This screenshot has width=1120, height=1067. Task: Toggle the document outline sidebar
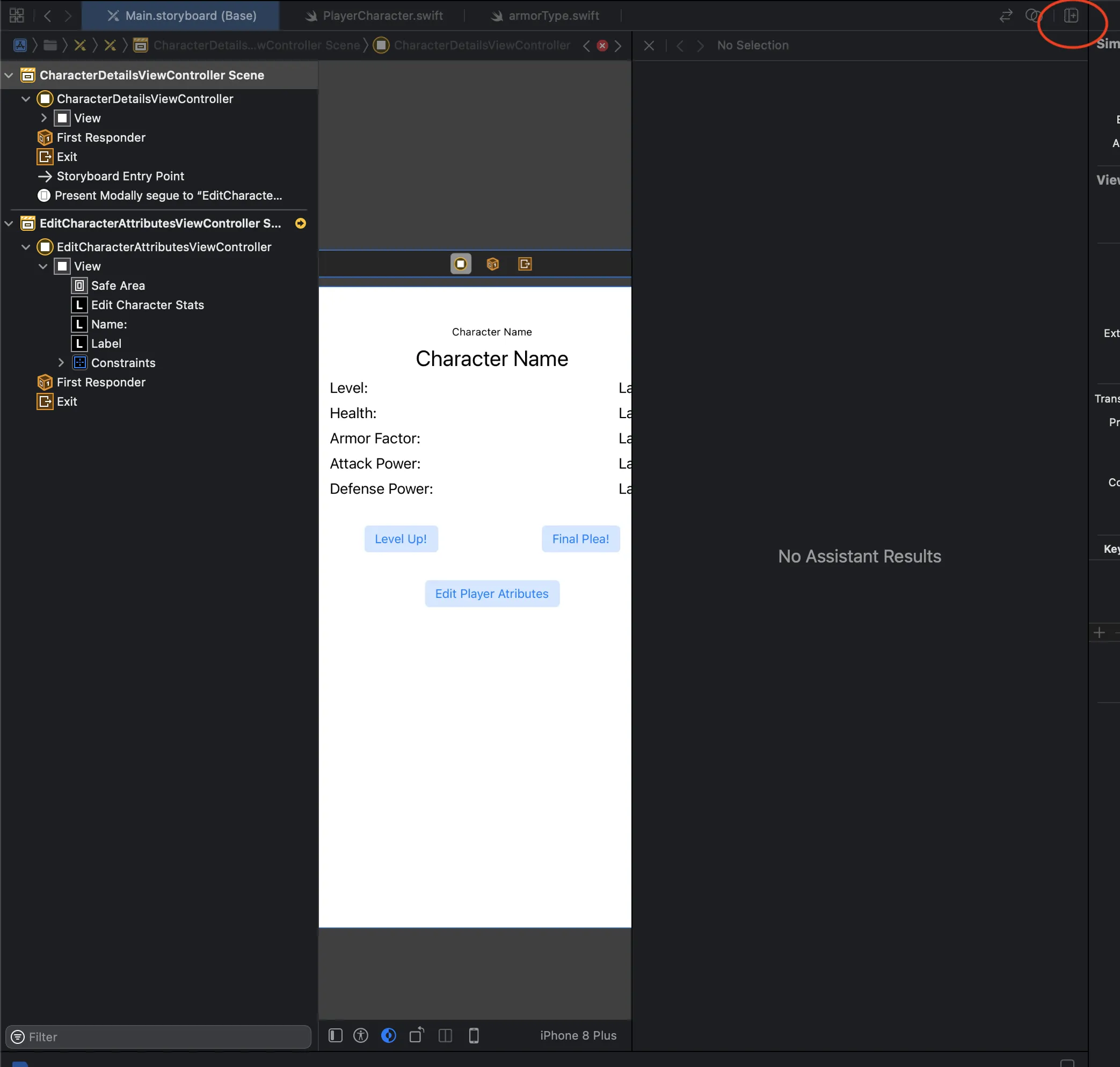tap(335, 1035)
